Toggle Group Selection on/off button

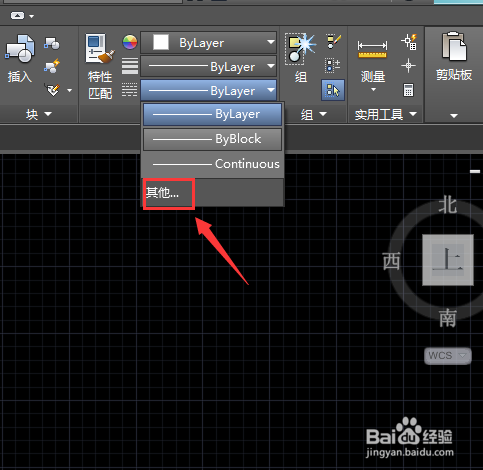coord(333,90)
